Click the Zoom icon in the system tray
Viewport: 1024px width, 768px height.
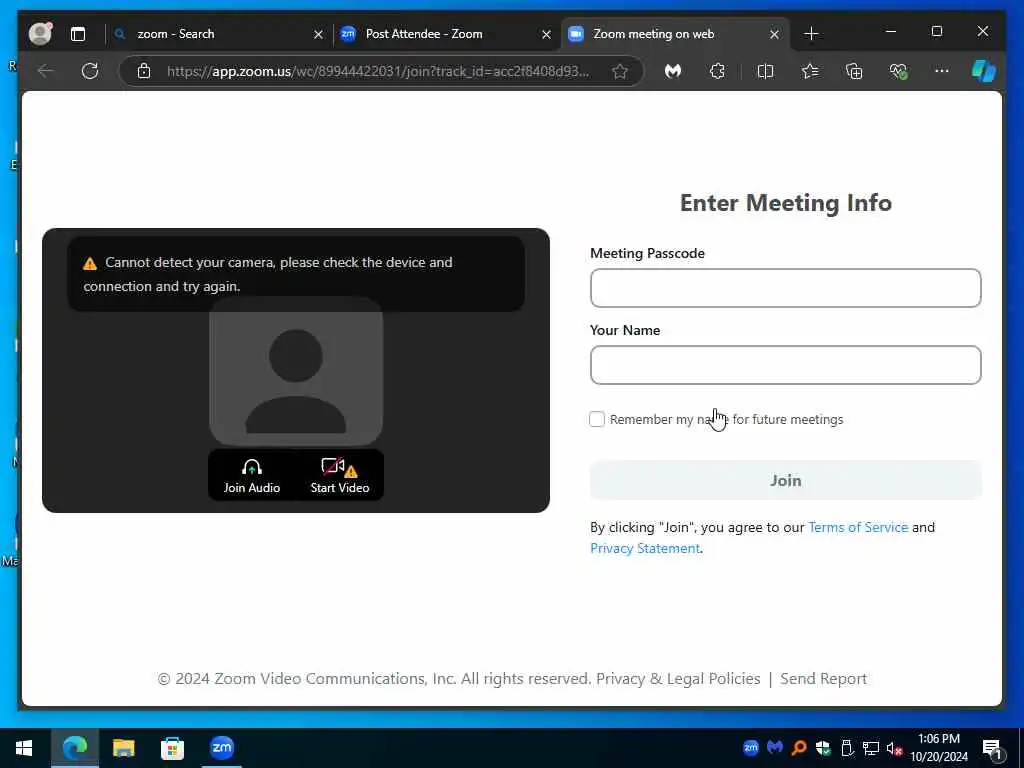[751, 748]
